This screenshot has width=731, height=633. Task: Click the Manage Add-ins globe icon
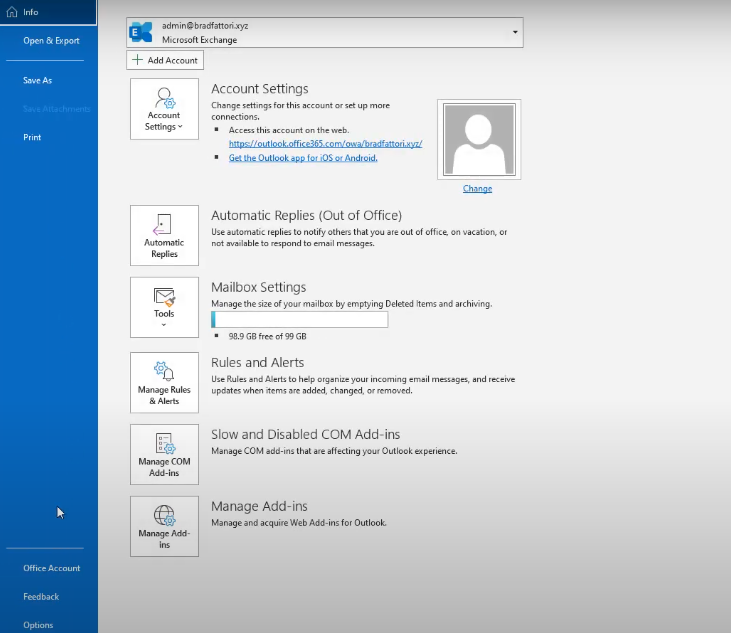pos(165,516)
